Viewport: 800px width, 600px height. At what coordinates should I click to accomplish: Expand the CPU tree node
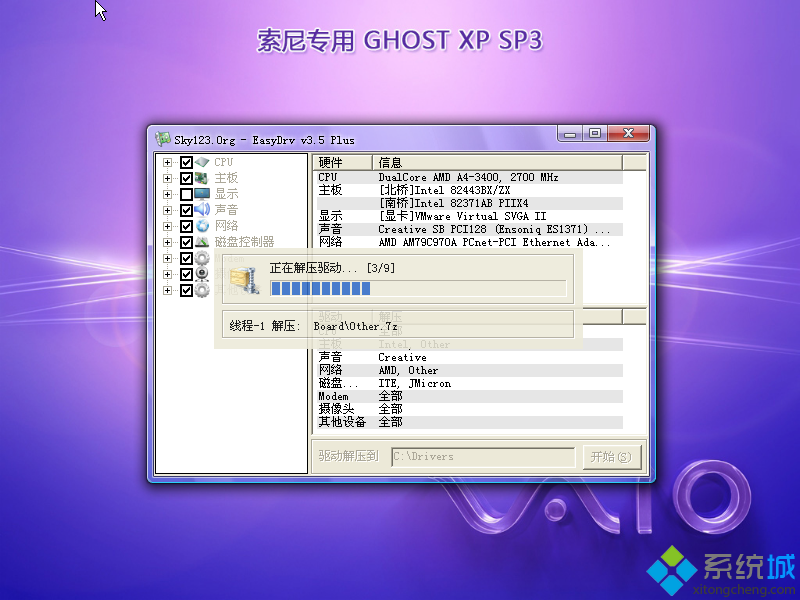167,162
